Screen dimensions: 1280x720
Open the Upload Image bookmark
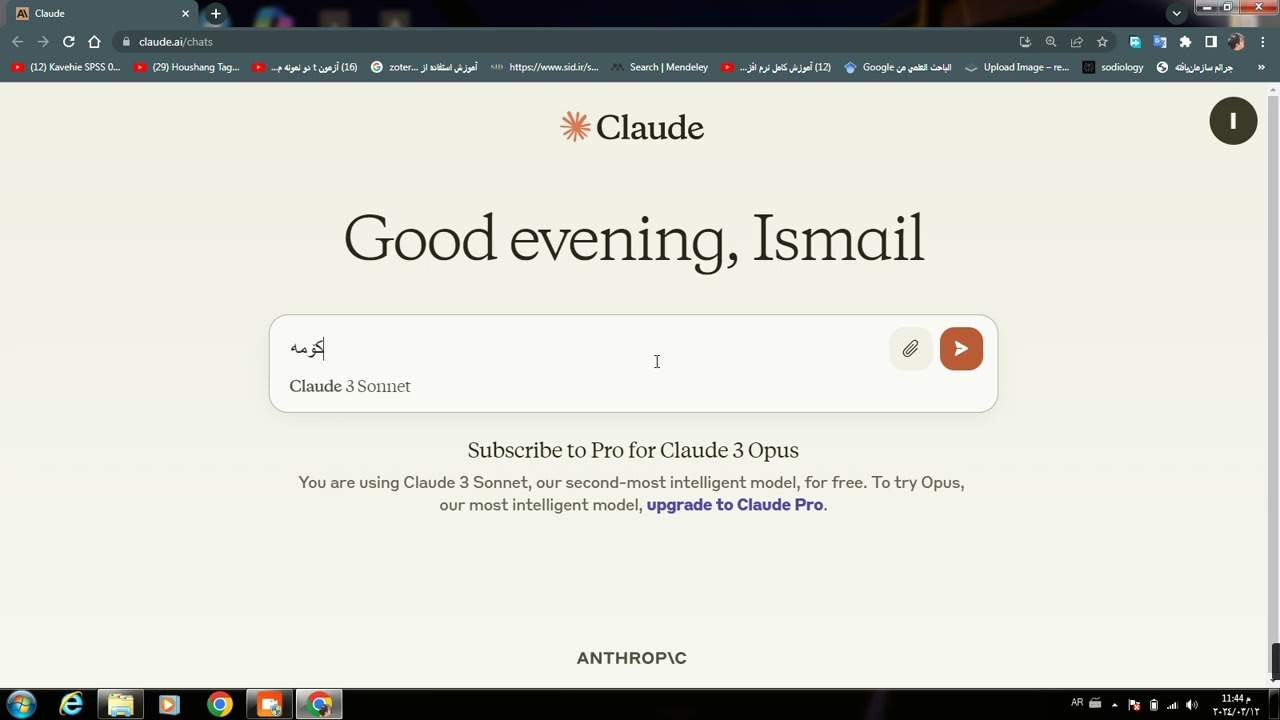coord(1016,68)
